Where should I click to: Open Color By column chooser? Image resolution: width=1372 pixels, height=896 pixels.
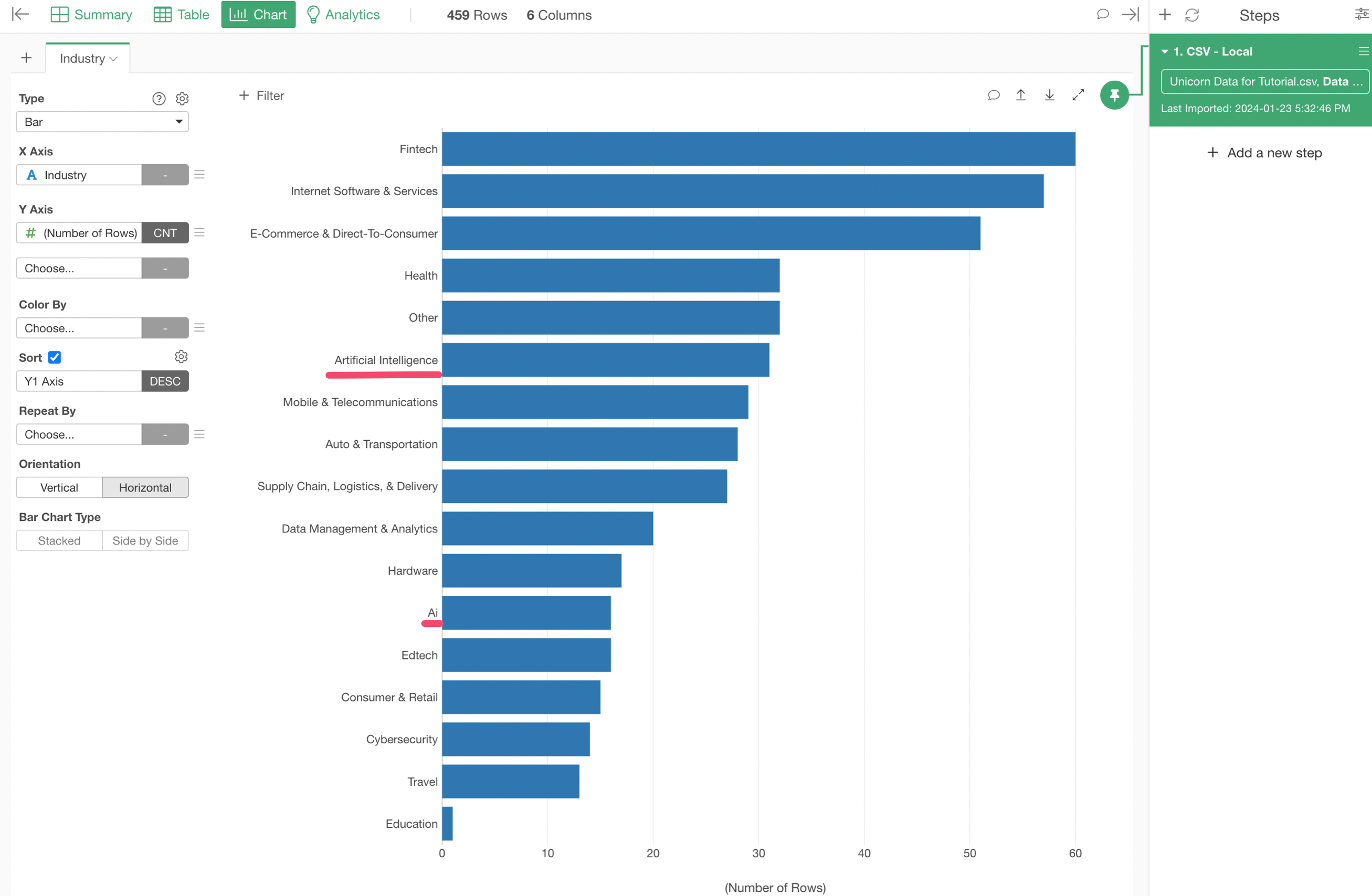[x=79, y=328]
